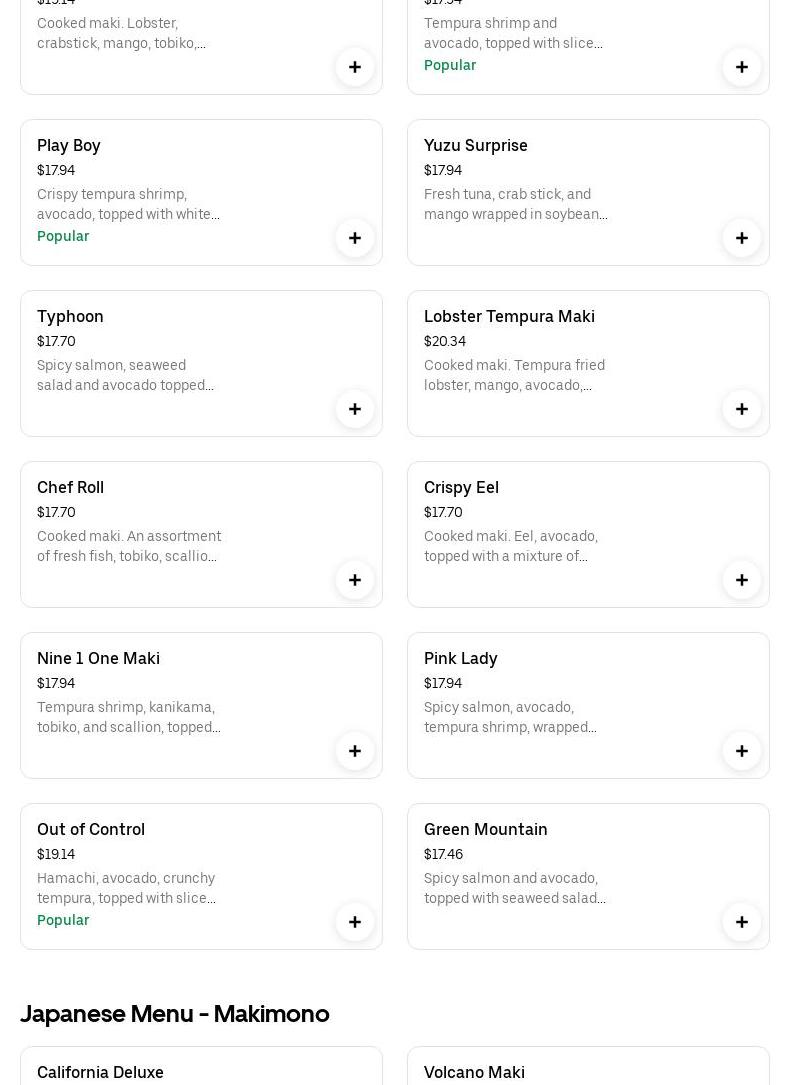
Task: Select the Crispy Eel item name
Action: [461, 487]
